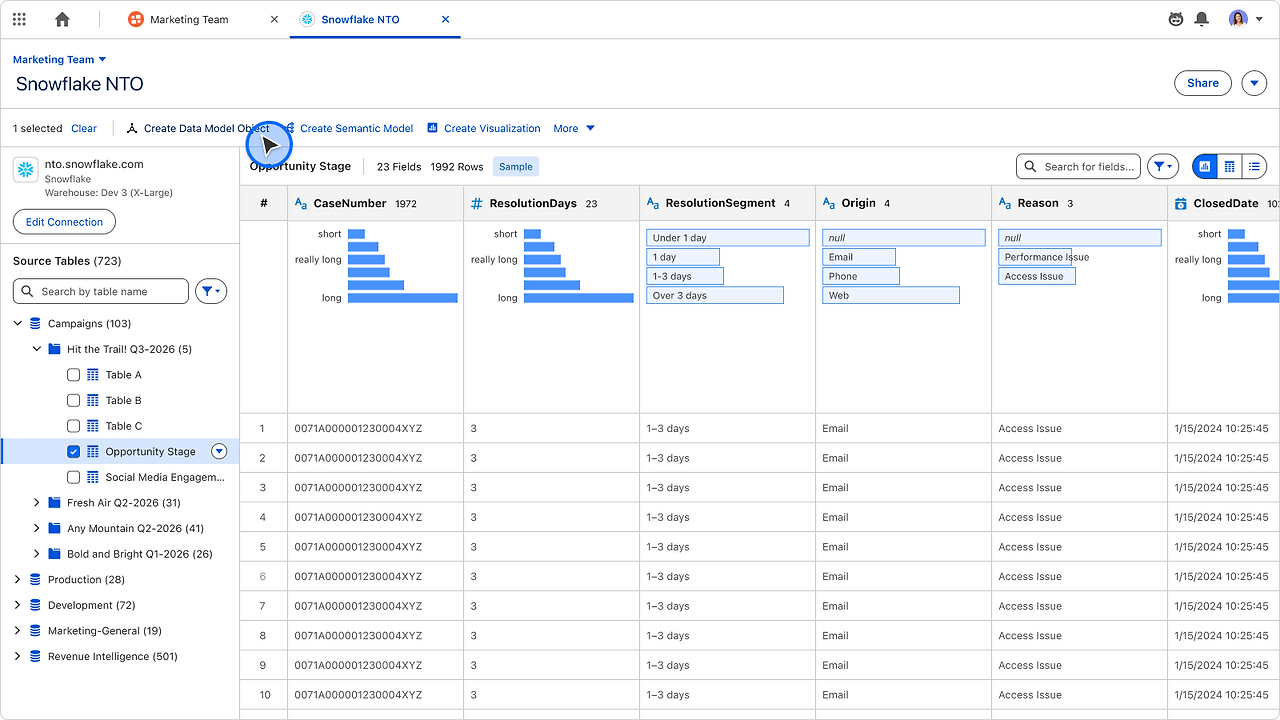Focus the Search by table name box
The image size is (1280, 720).
pyautogui.click(x=101, y=291)
